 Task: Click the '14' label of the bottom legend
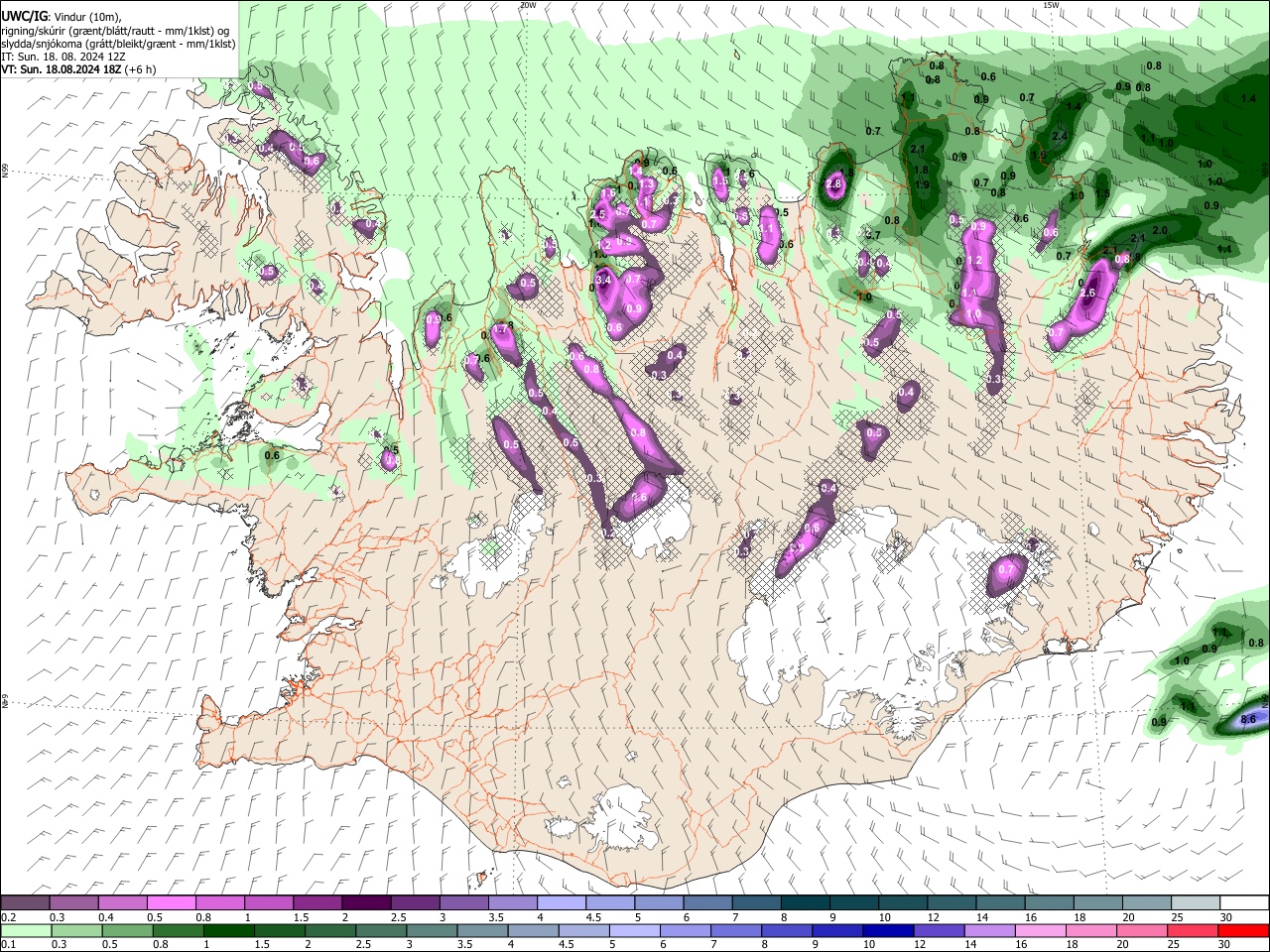(970, 944)
